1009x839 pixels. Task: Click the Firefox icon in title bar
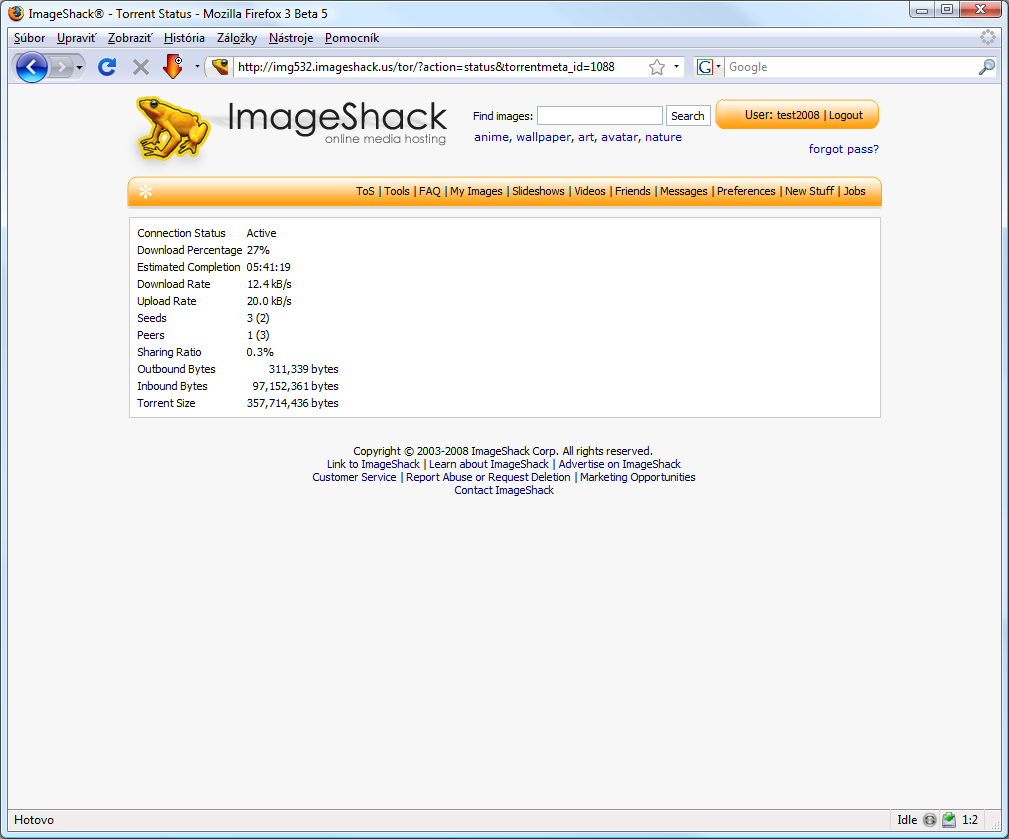[16, 13]
